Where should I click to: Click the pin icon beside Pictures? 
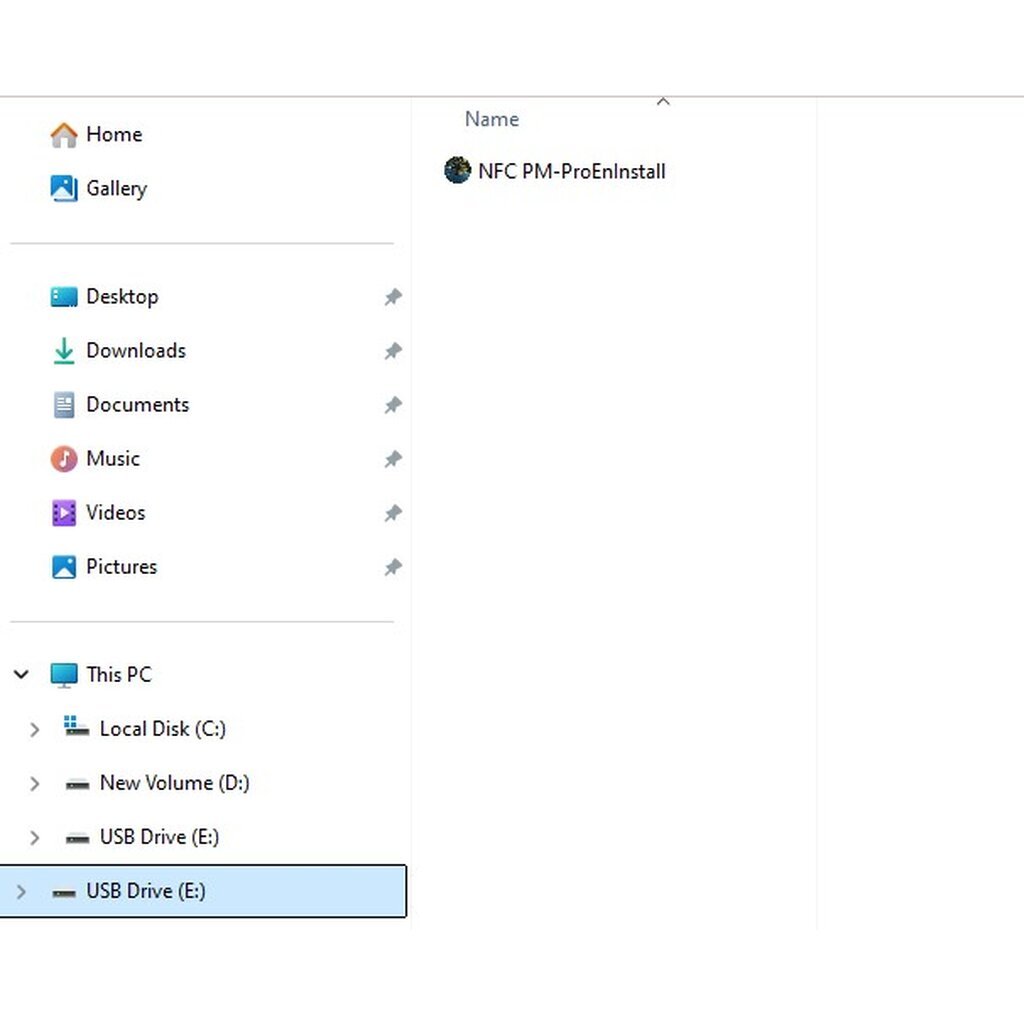coord(392,567)
